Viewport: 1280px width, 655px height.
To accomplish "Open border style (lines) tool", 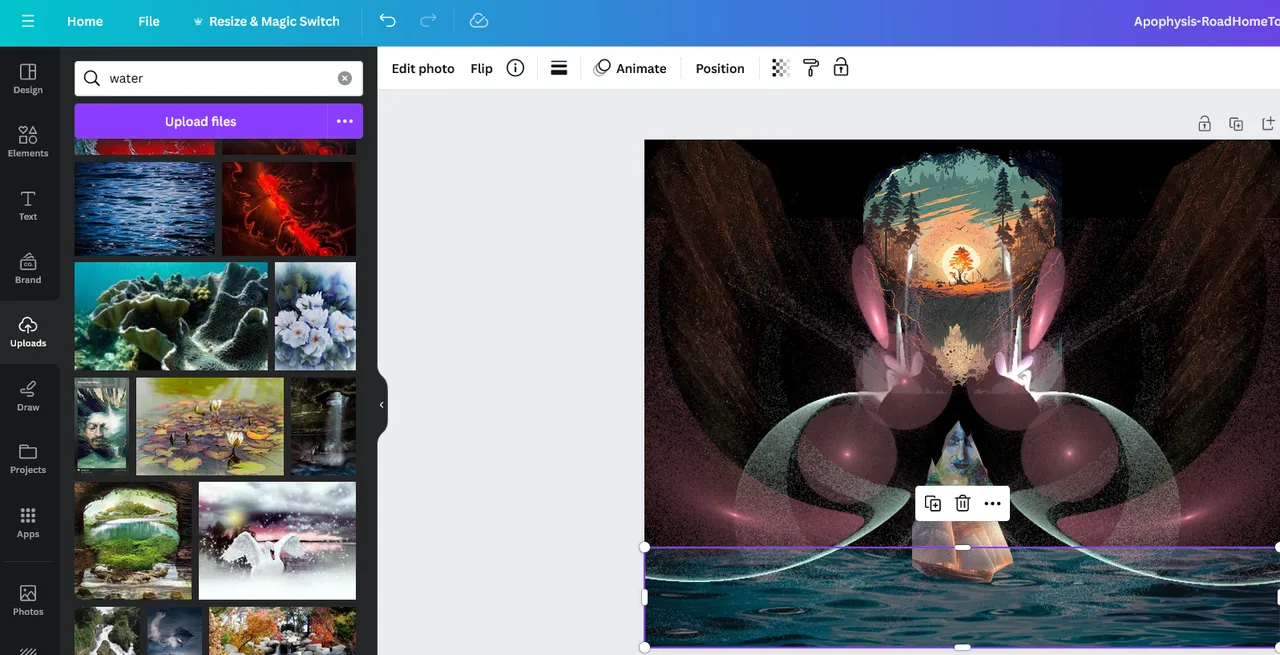I will 559,68.
